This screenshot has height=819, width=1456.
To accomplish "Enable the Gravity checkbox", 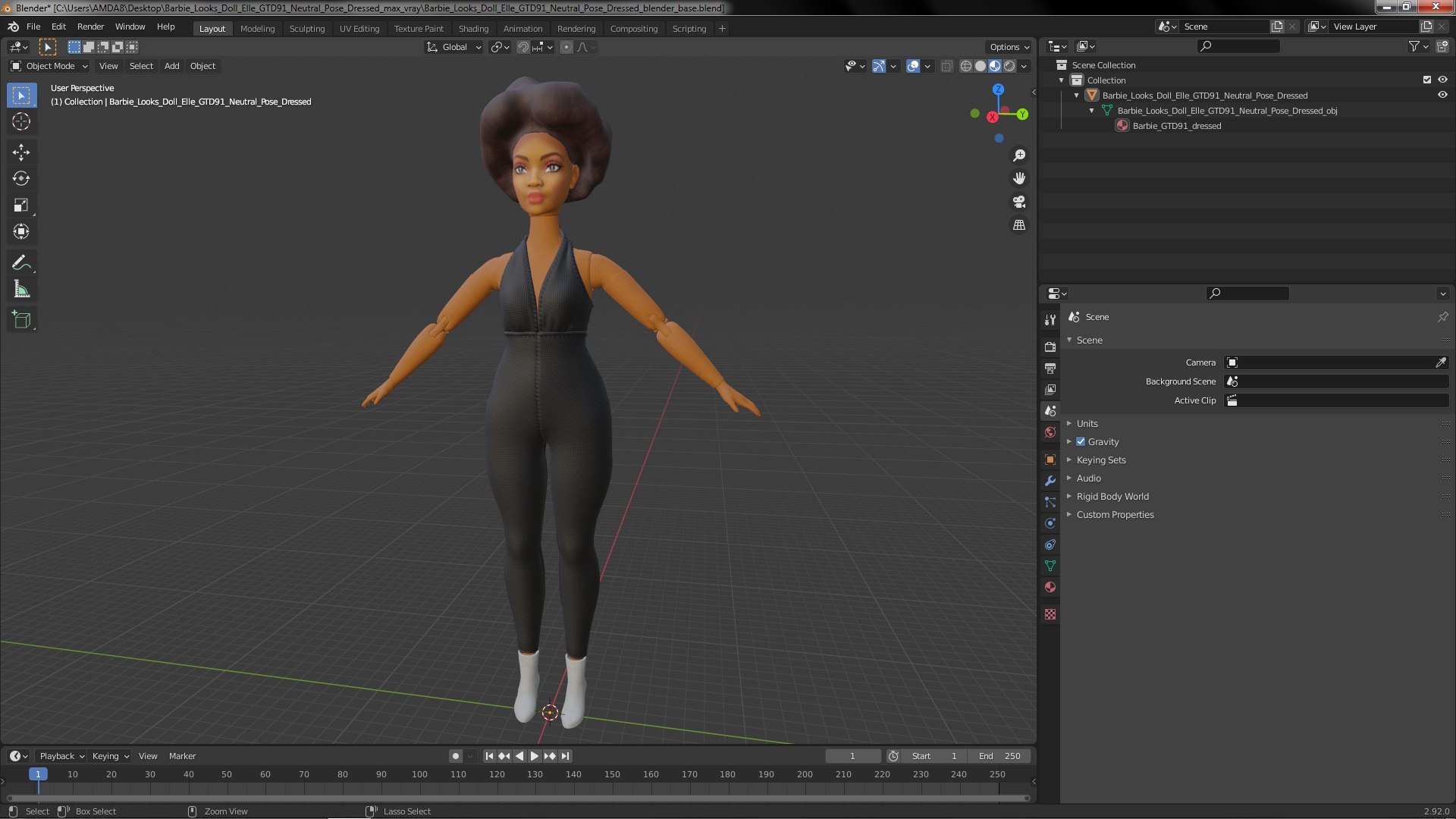I will [x=1081, y=441].
